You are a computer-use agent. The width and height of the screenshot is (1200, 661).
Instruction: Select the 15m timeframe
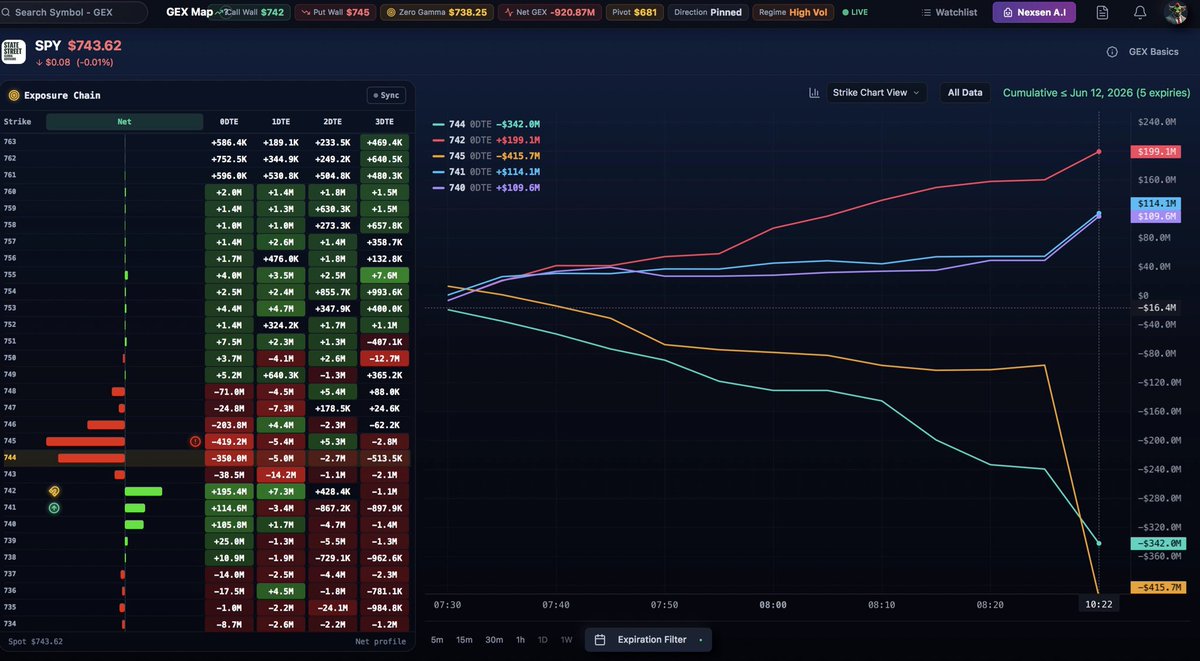pos(464,640)
